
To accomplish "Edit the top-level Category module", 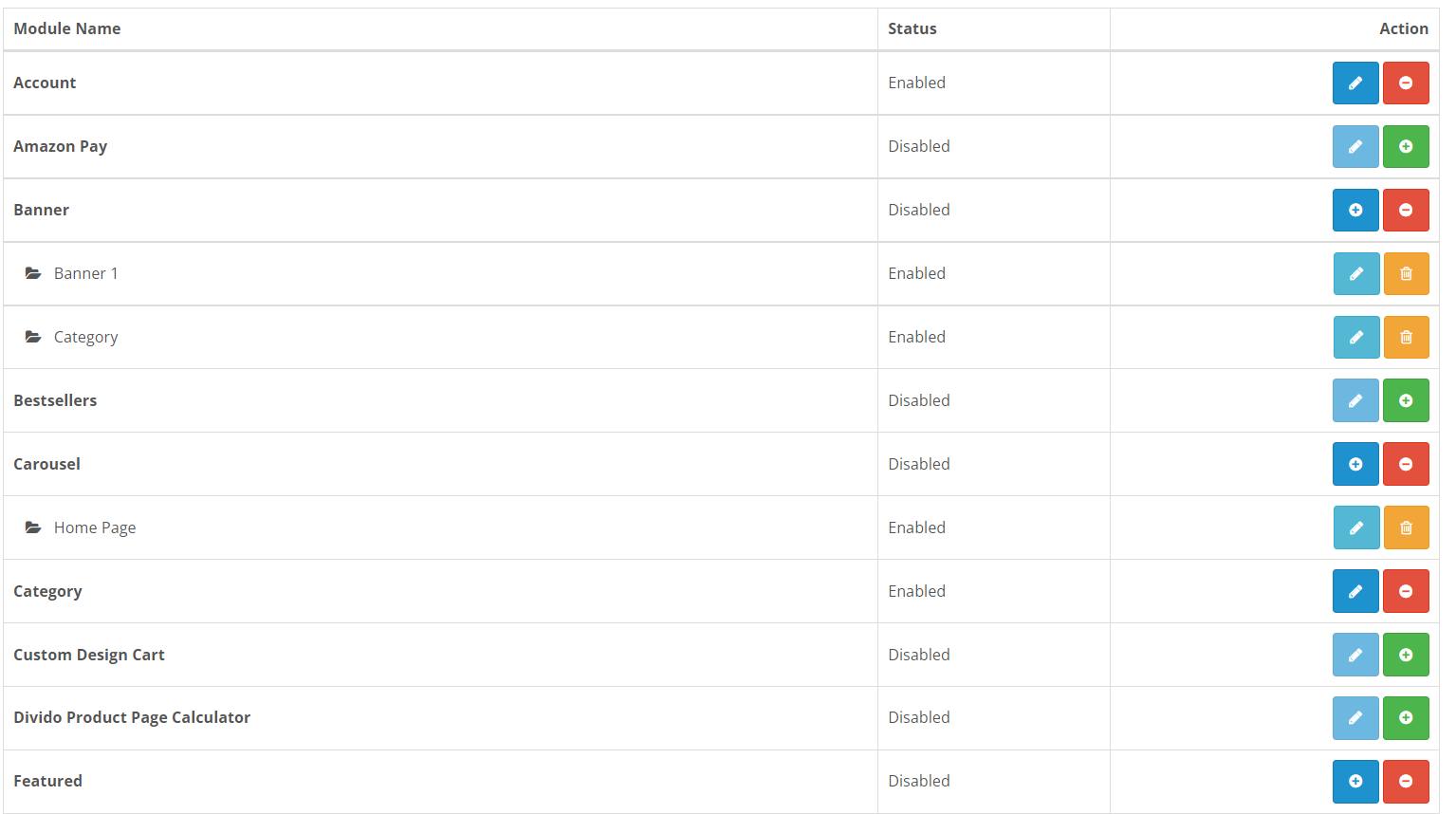I will tap(1355, 591).
